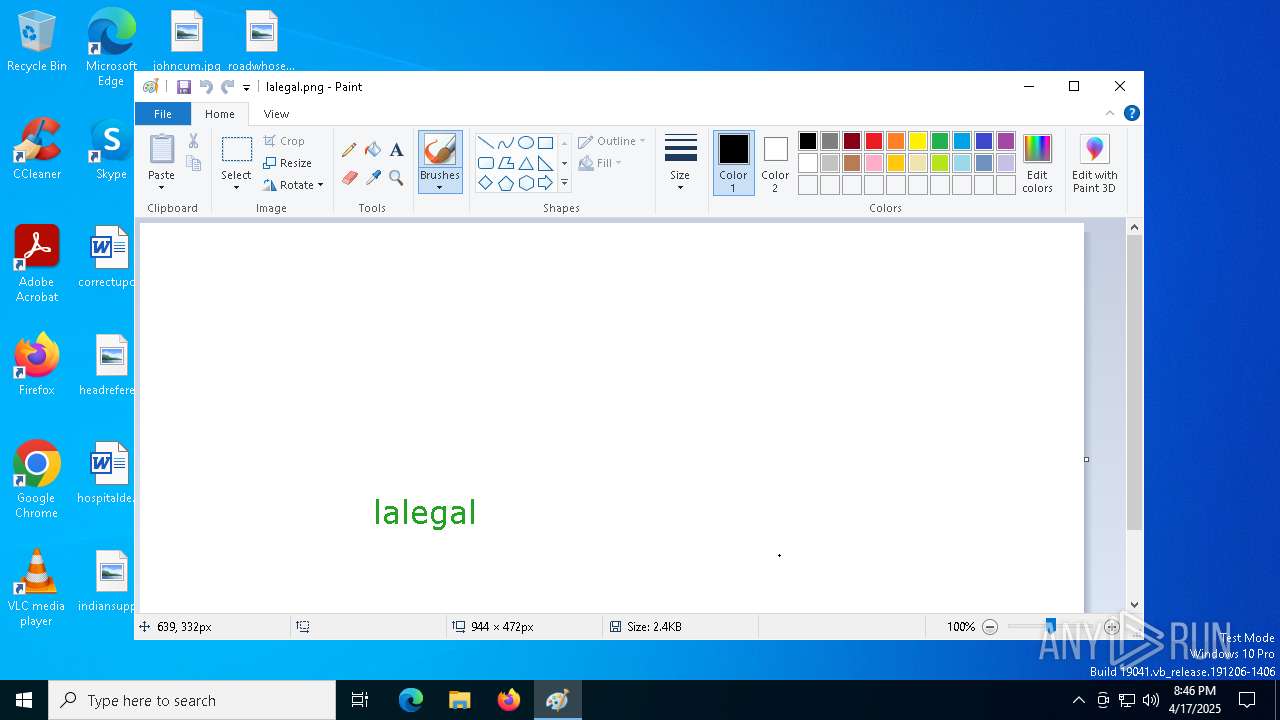Switch to the View tab
This screenshot has height=720, width=1280.
coord(276,114)
